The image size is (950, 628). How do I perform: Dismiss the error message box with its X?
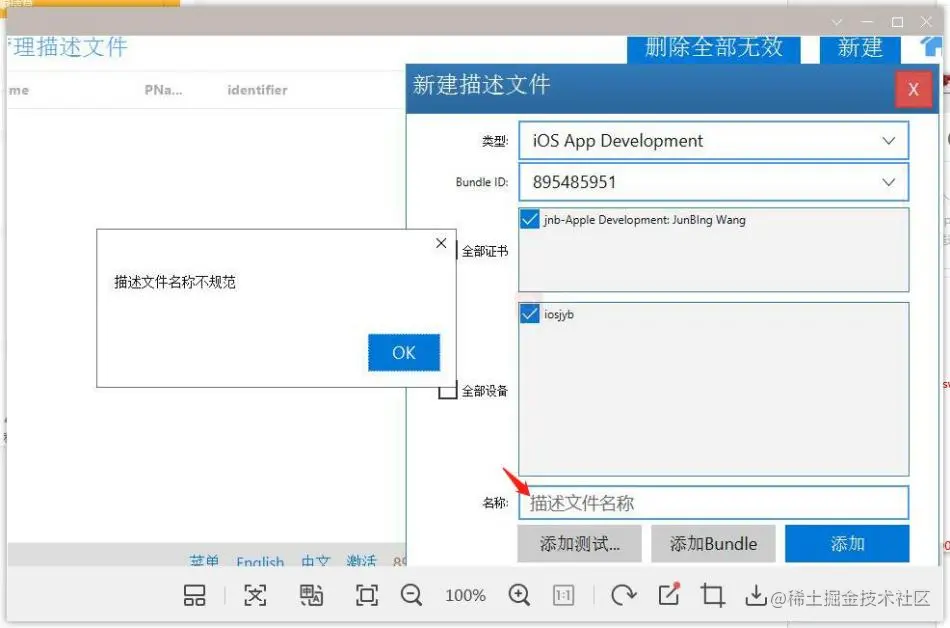(x=441, y=243)
